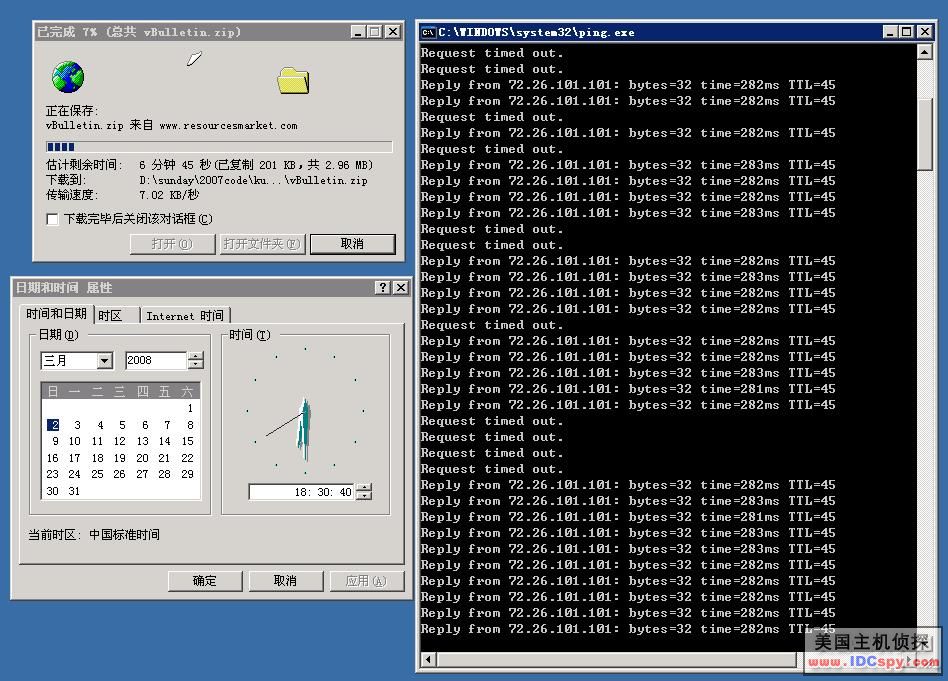Click the www.resourcesmarket.com source text
948x681 pixels.
tap(228, 126)
